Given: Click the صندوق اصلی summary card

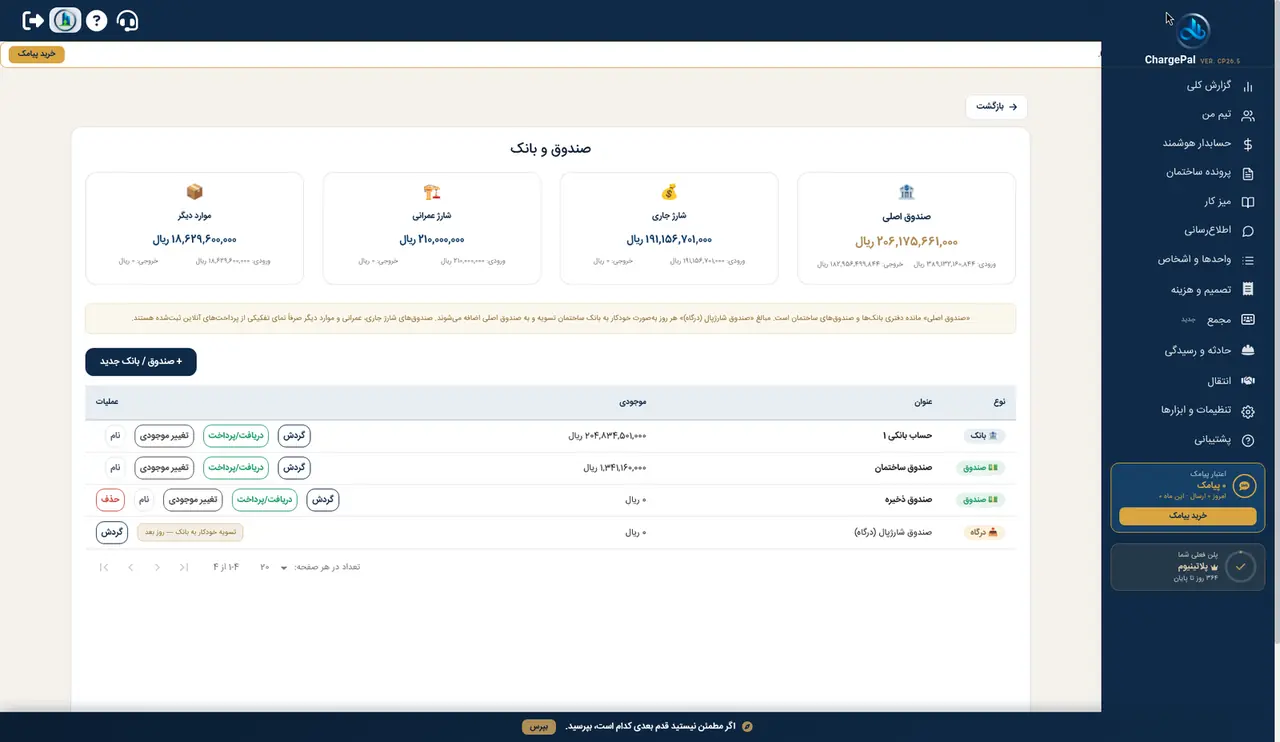Looking at the screenshot, I should click(906, 228).
